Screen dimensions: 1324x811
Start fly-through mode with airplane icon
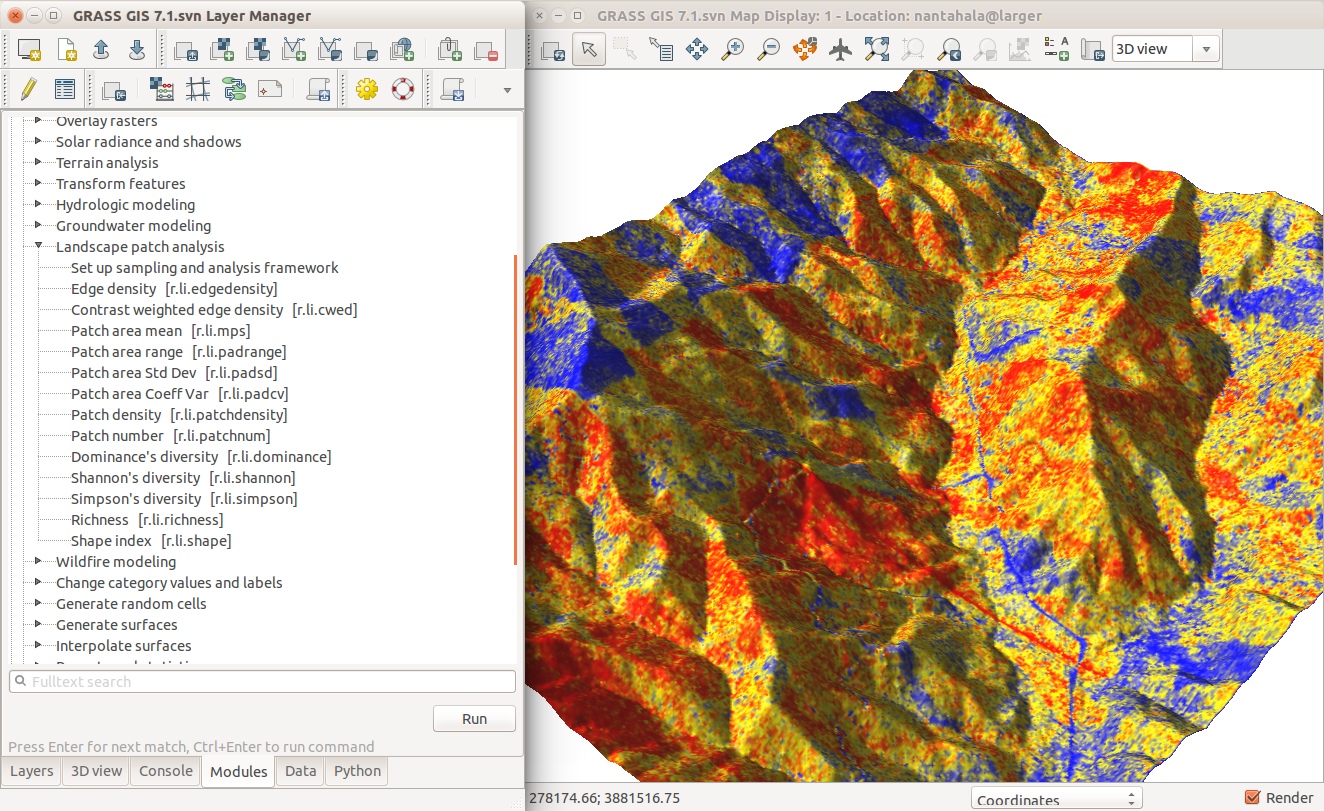tap(840, 49)
